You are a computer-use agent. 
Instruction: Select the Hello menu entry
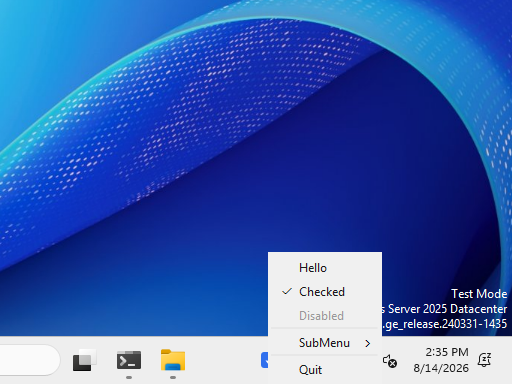(325, 268)
